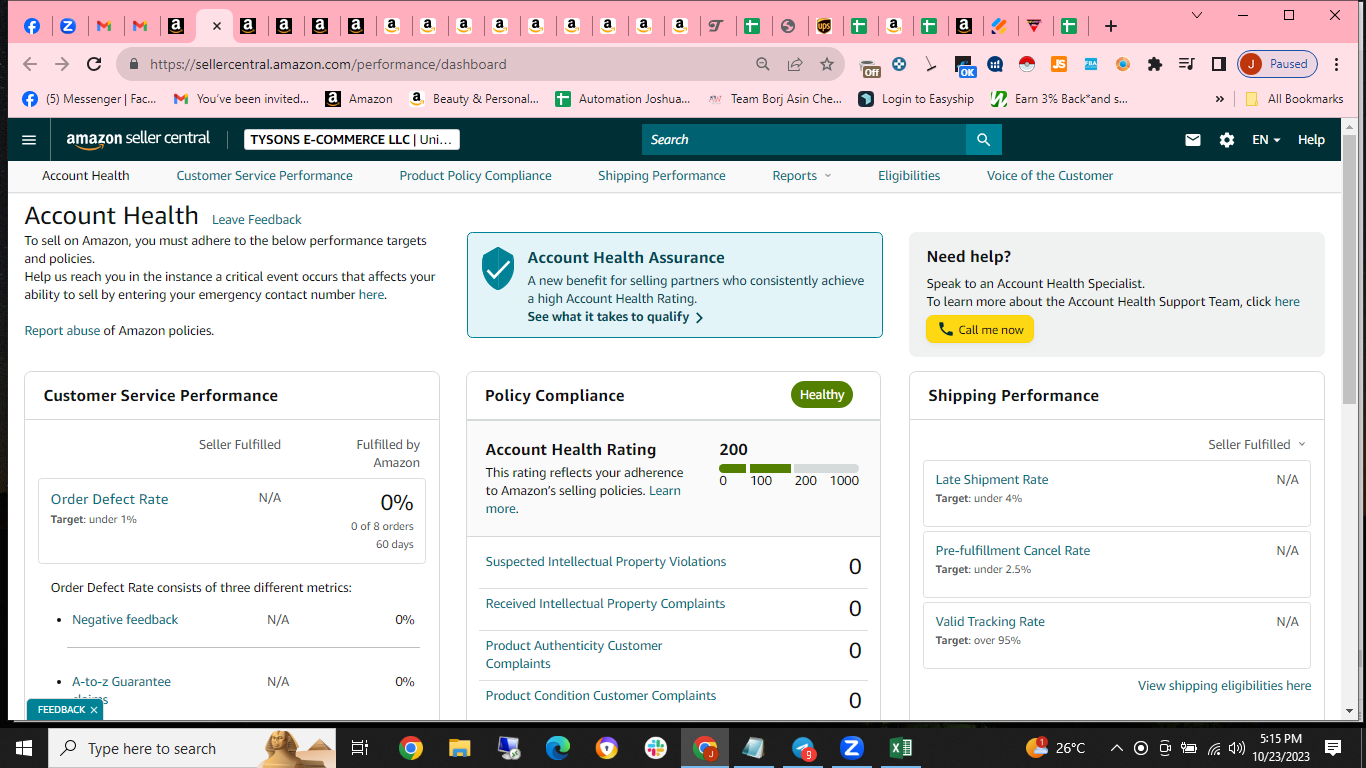Open the Late Shipment Rate metric
This screenshot has width=1366, height=768.
pyautogui.click(x=992, y=480)
